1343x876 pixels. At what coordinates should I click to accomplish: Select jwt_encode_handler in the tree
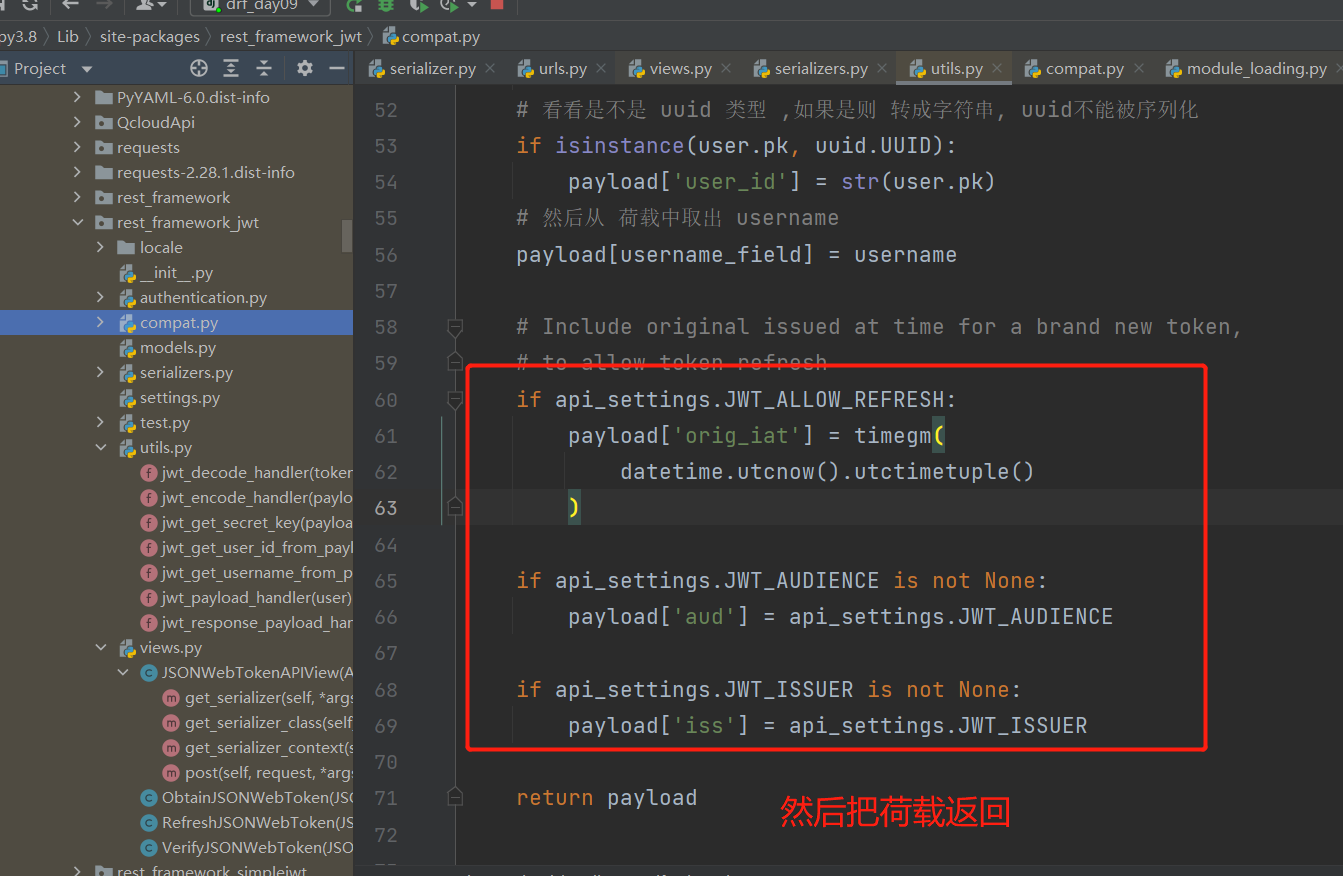pos(176,498)
